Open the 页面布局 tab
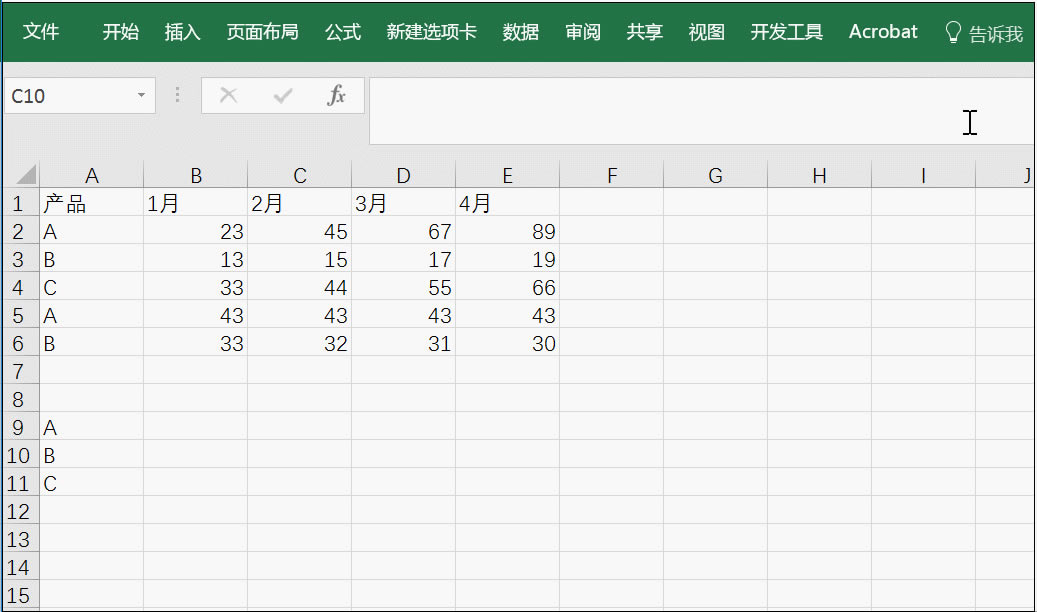 click(x=262, y=32)
